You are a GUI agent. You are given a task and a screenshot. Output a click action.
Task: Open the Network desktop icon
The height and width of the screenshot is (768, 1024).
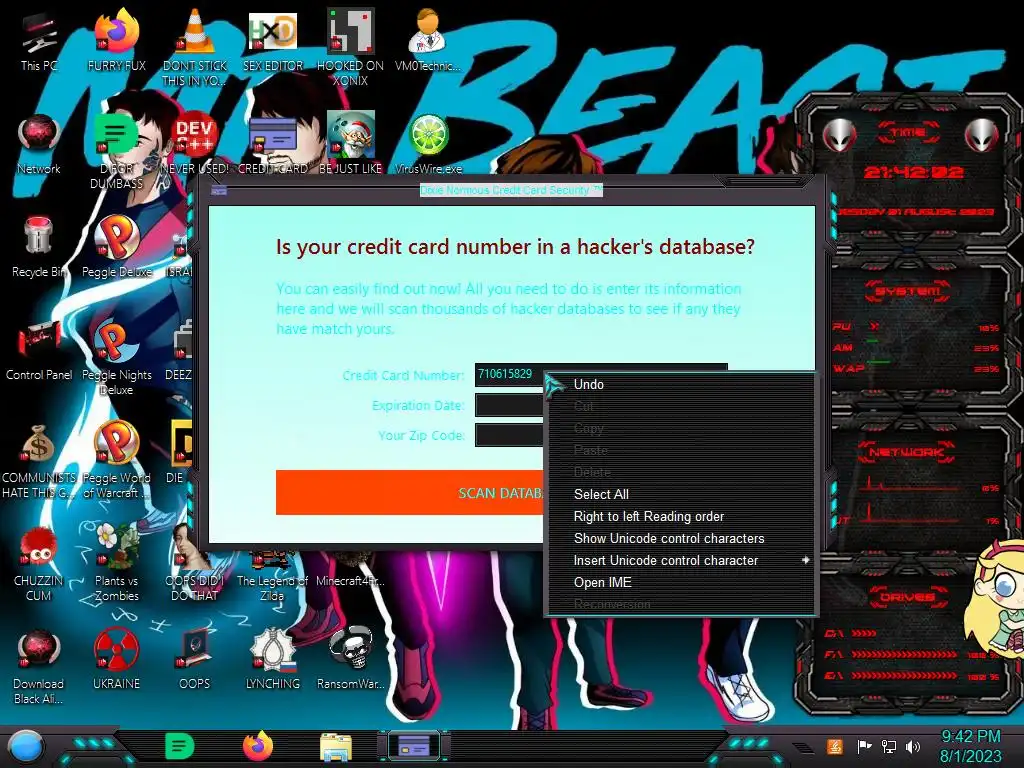[39, 144]
